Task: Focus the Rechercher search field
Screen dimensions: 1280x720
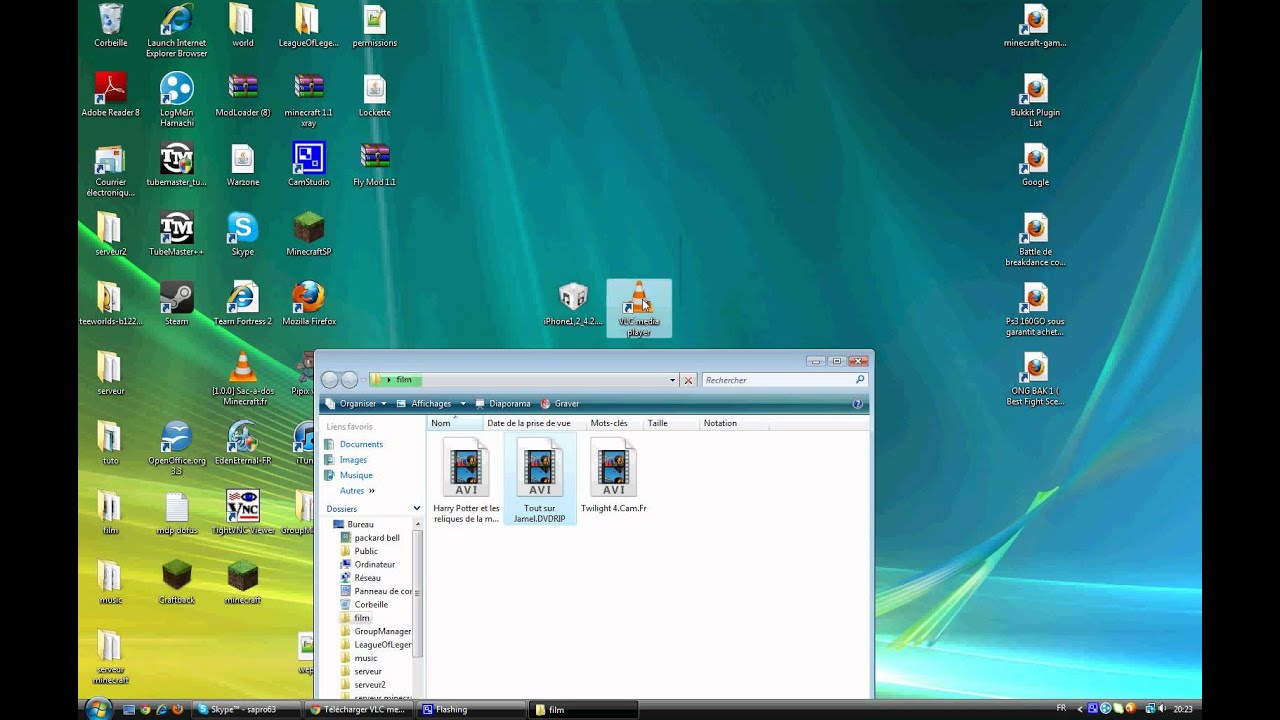Action: [784, 380]
